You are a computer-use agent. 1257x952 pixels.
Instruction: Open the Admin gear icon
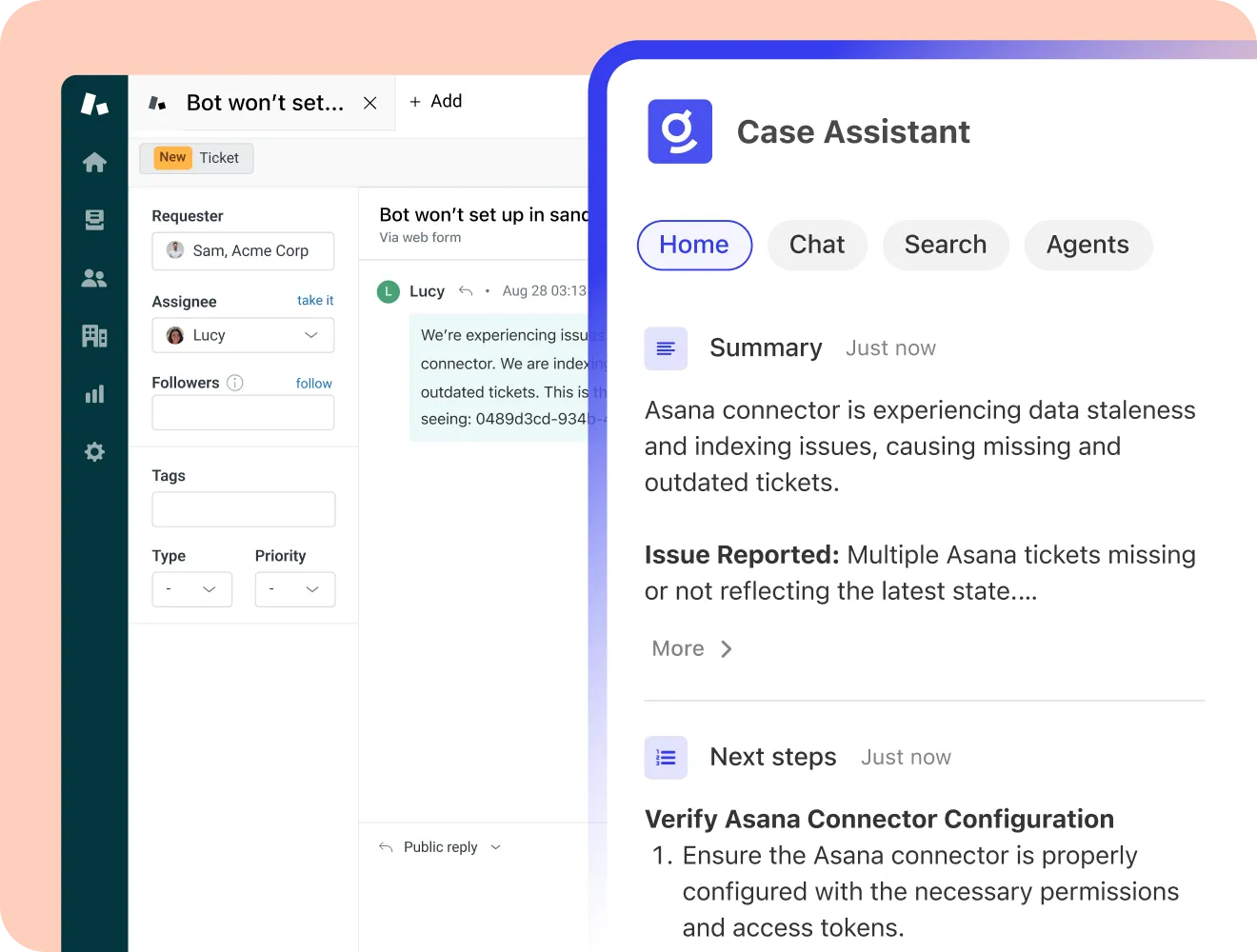[x=94, y=452]
